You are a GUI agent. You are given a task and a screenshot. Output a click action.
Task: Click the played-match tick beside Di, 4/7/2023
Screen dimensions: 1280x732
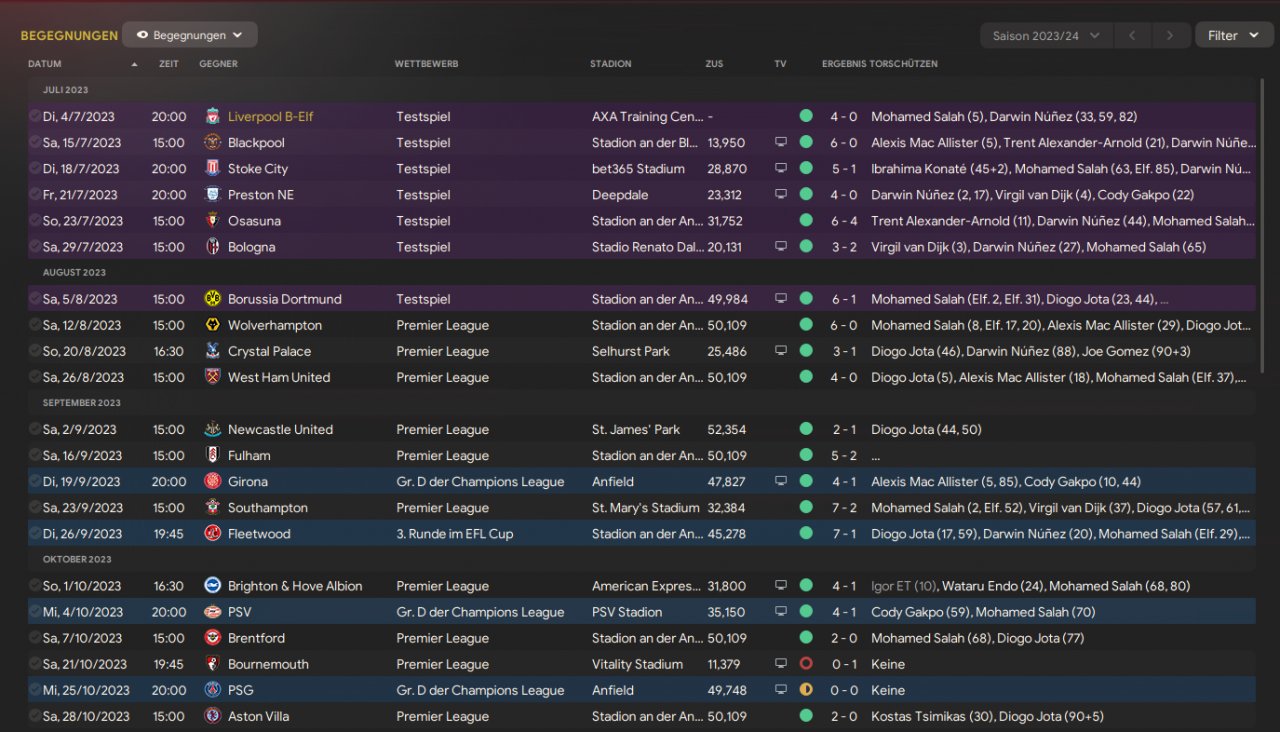click(x=35, y=116)
